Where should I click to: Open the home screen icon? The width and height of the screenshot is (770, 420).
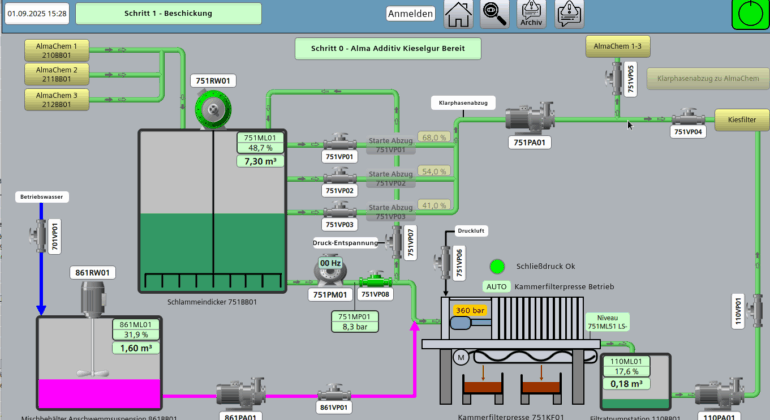click(458, 14)
